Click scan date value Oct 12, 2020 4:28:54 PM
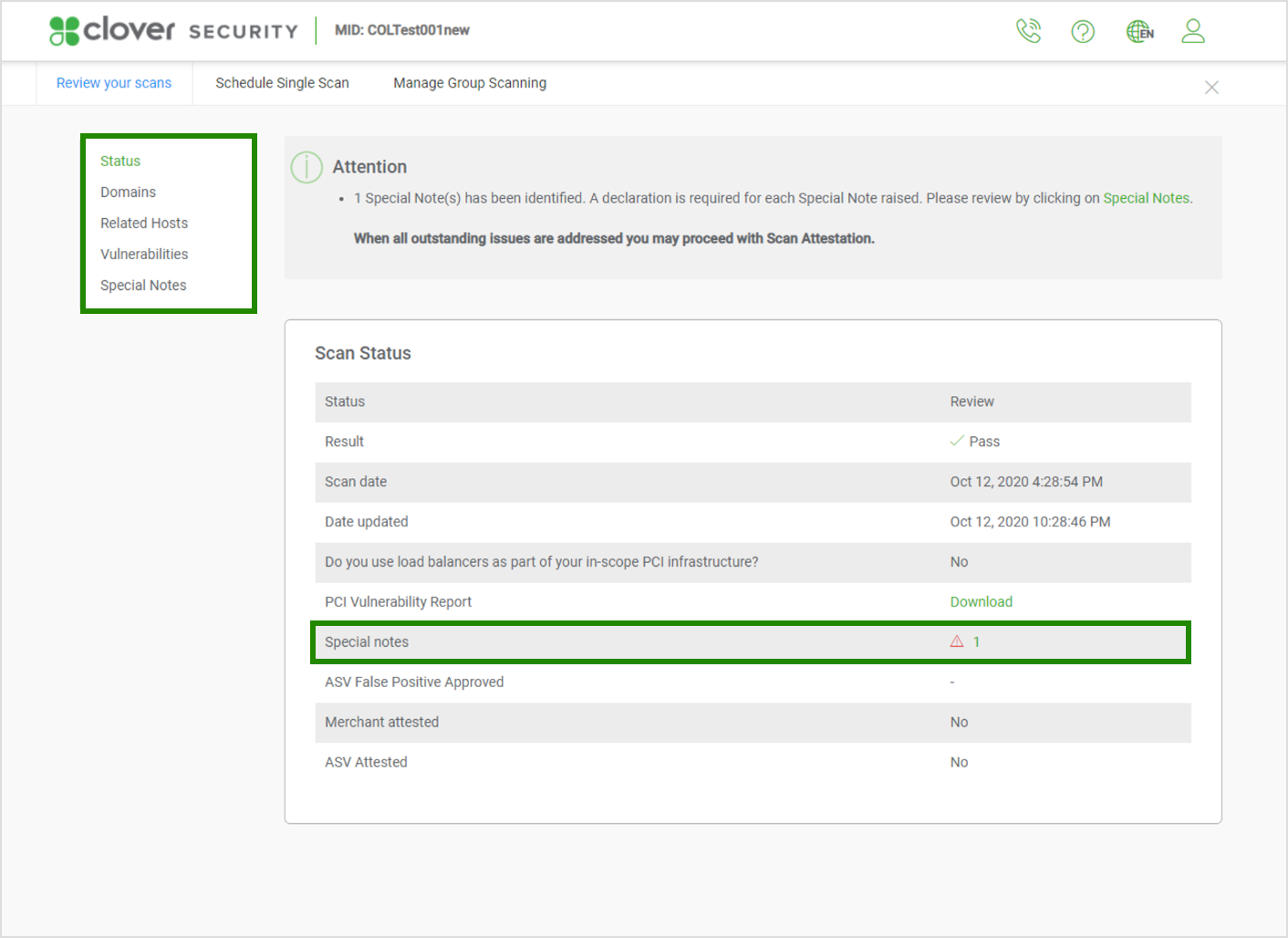Viewport: 1288px width, 938px height. 1026,481
